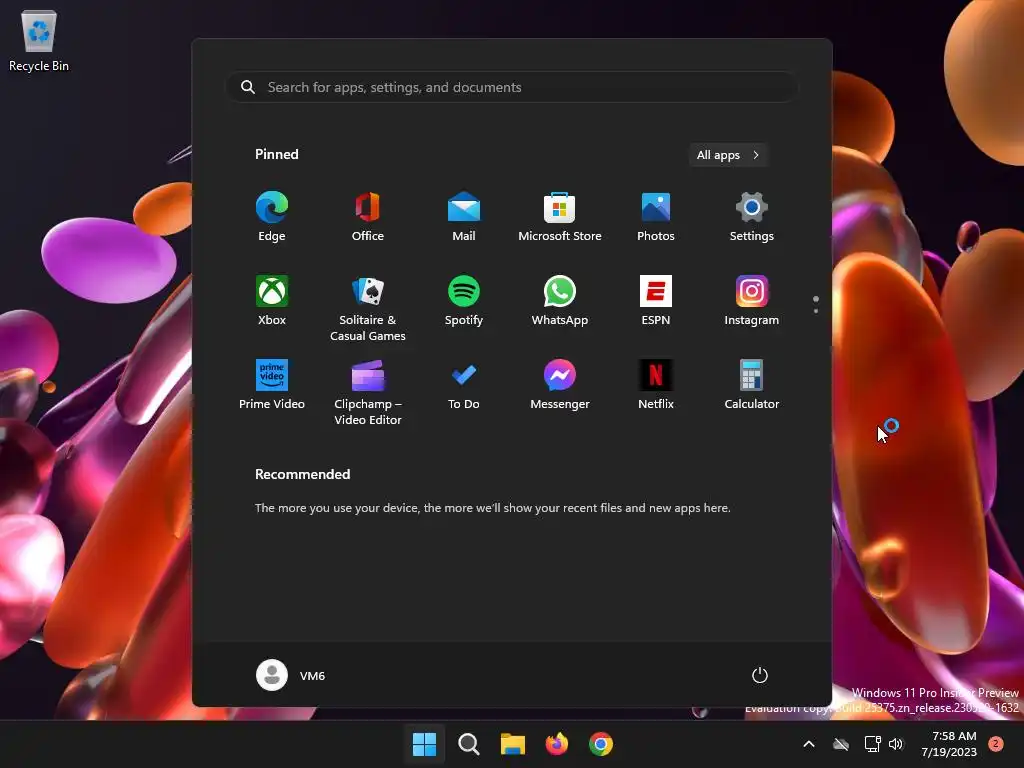The width and height of the screenshot is (1024, 768).
Task: Show hidden system tray icons
Action: tap(808, 744)
